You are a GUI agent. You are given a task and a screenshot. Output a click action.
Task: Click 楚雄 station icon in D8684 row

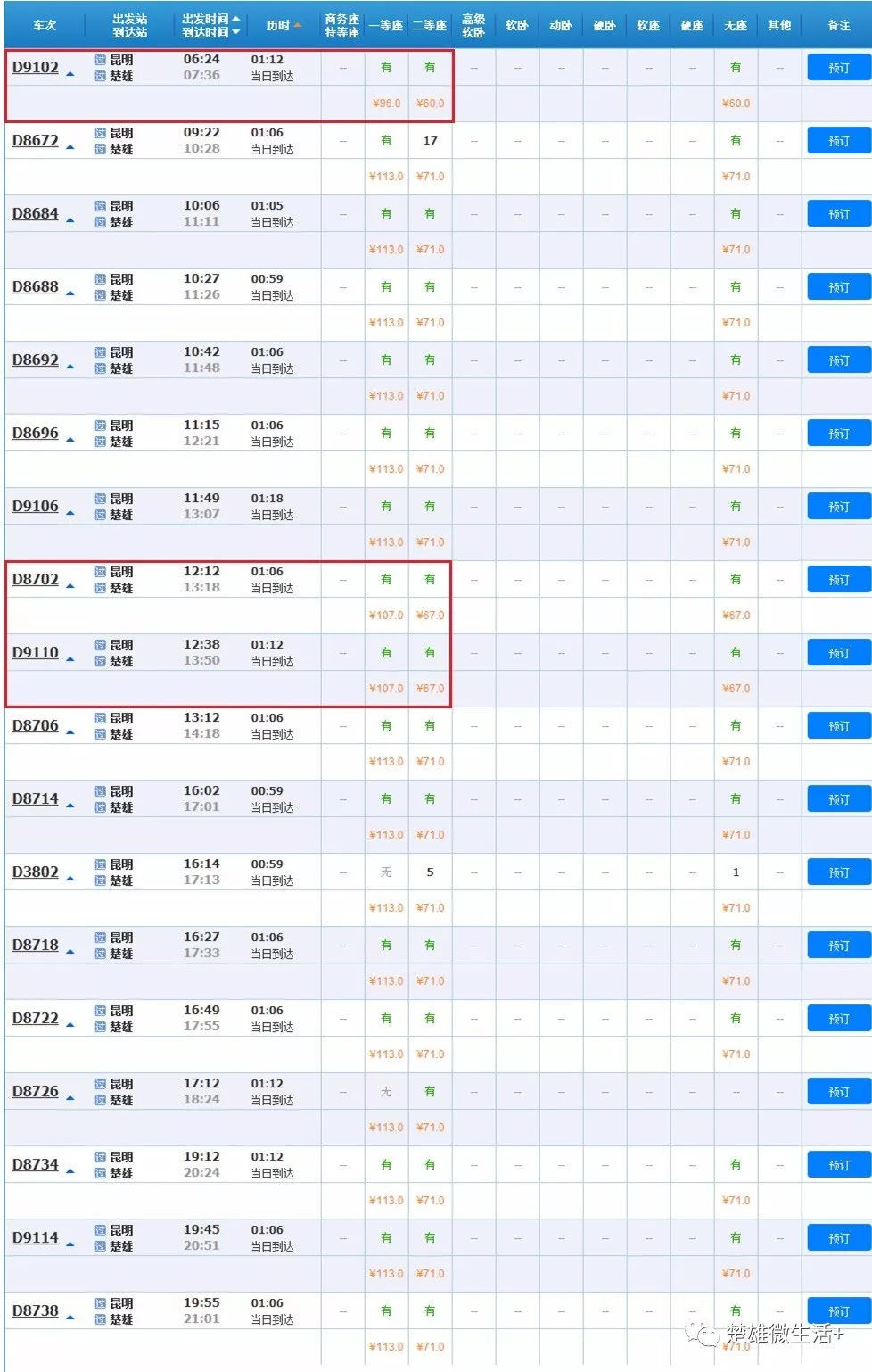click(100, 222)
